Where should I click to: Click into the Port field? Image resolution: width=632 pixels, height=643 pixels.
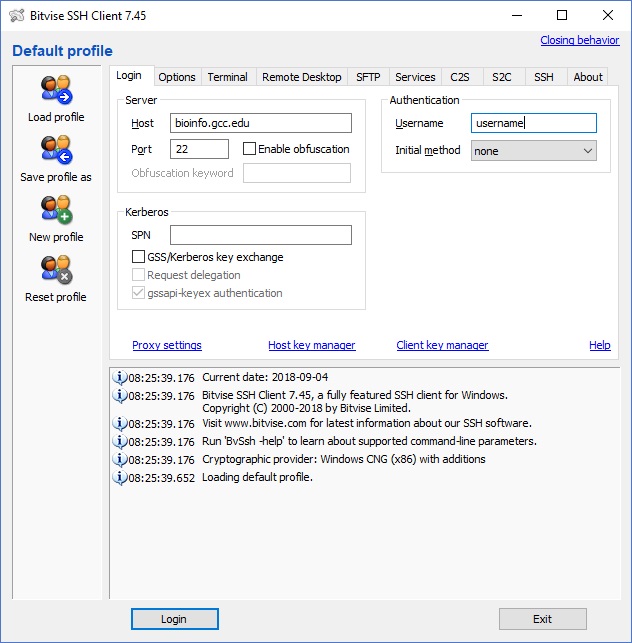pos(199,149)
